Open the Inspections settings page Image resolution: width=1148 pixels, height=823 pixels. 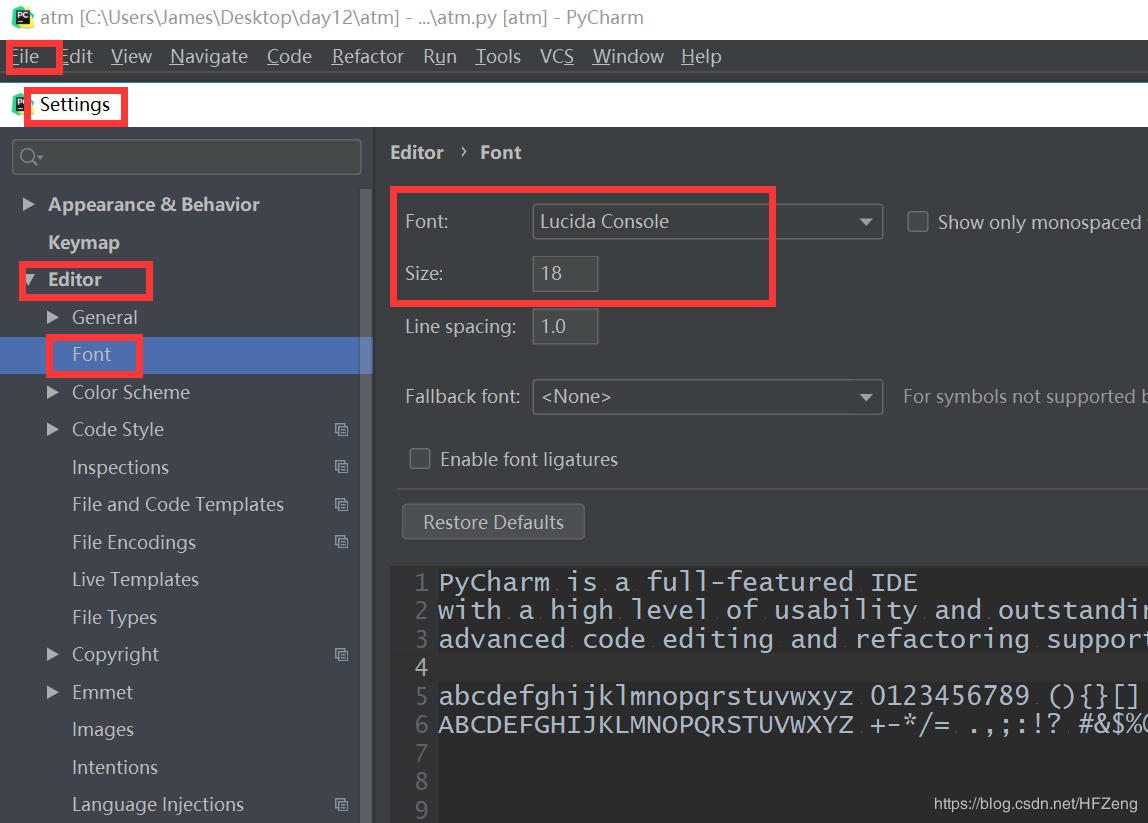point(121,467)
